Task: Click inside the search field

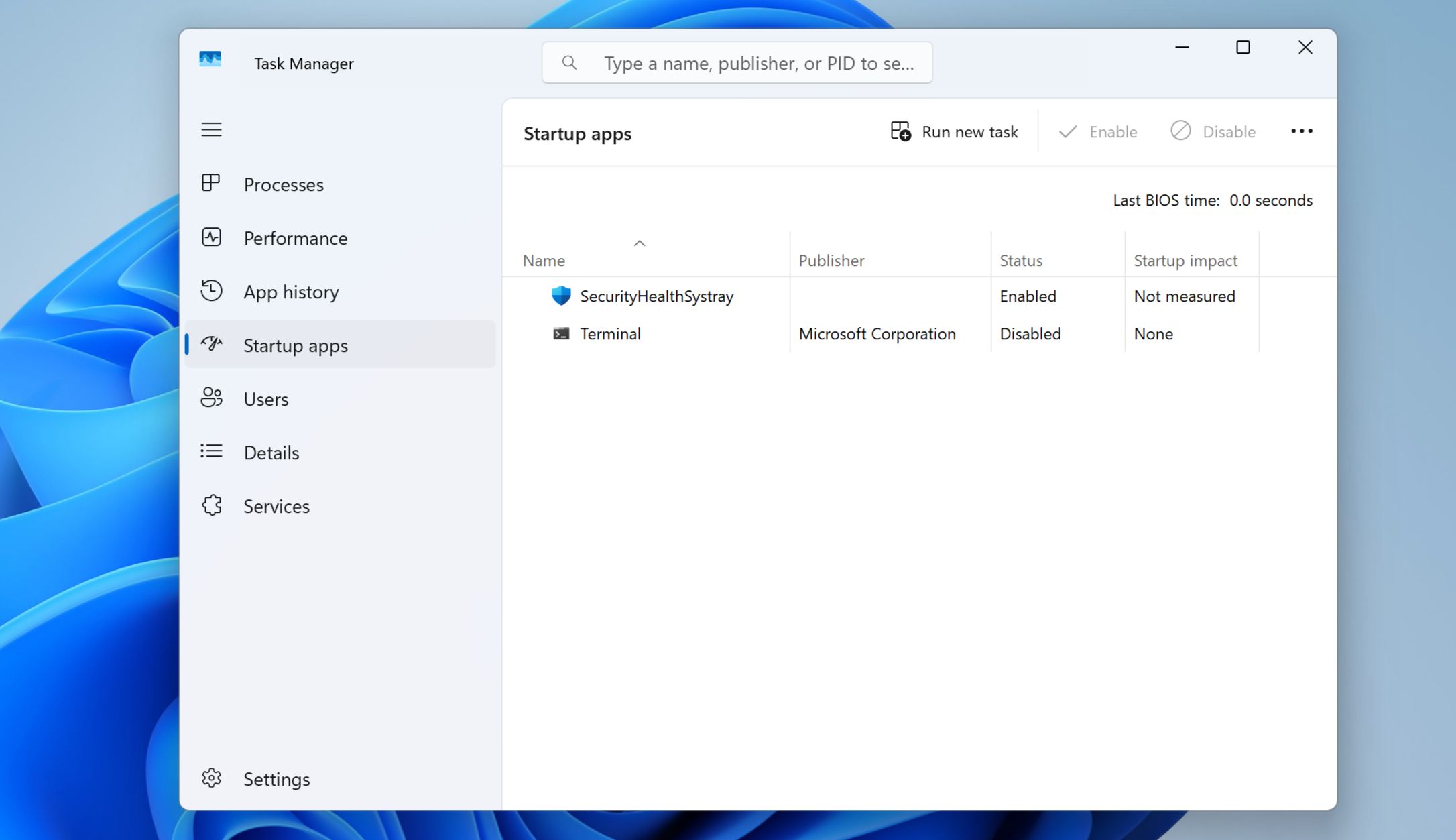Action: coord(736,62)
